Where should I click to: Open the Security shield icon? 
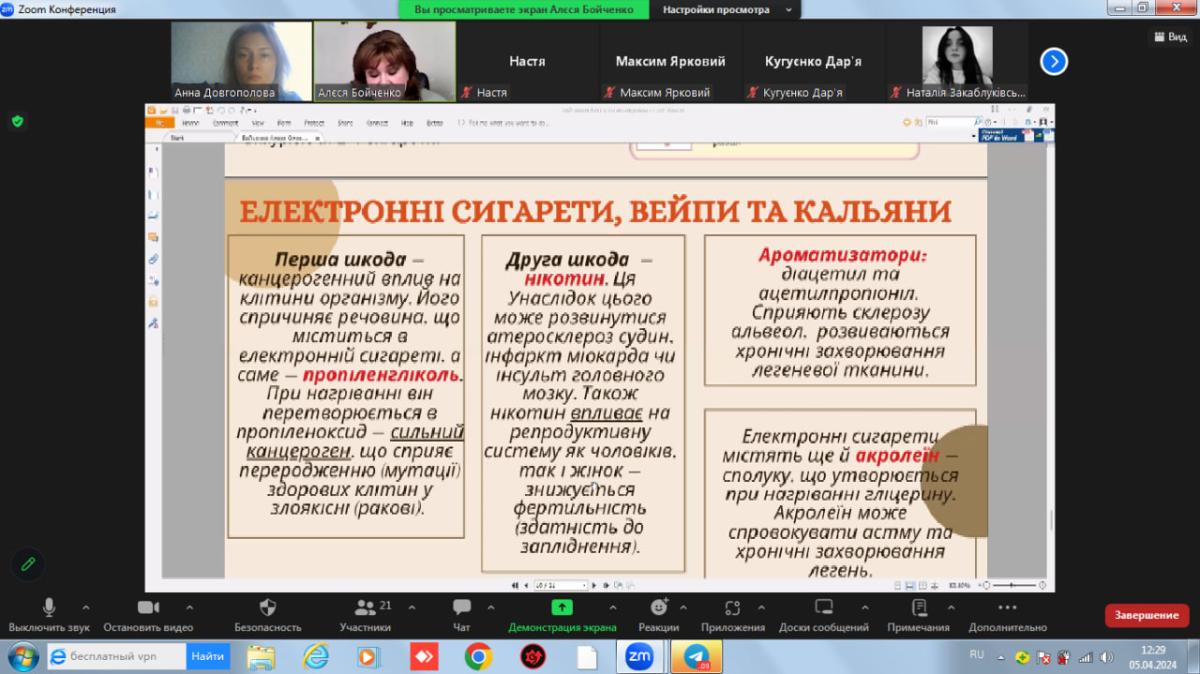[267, 608]
